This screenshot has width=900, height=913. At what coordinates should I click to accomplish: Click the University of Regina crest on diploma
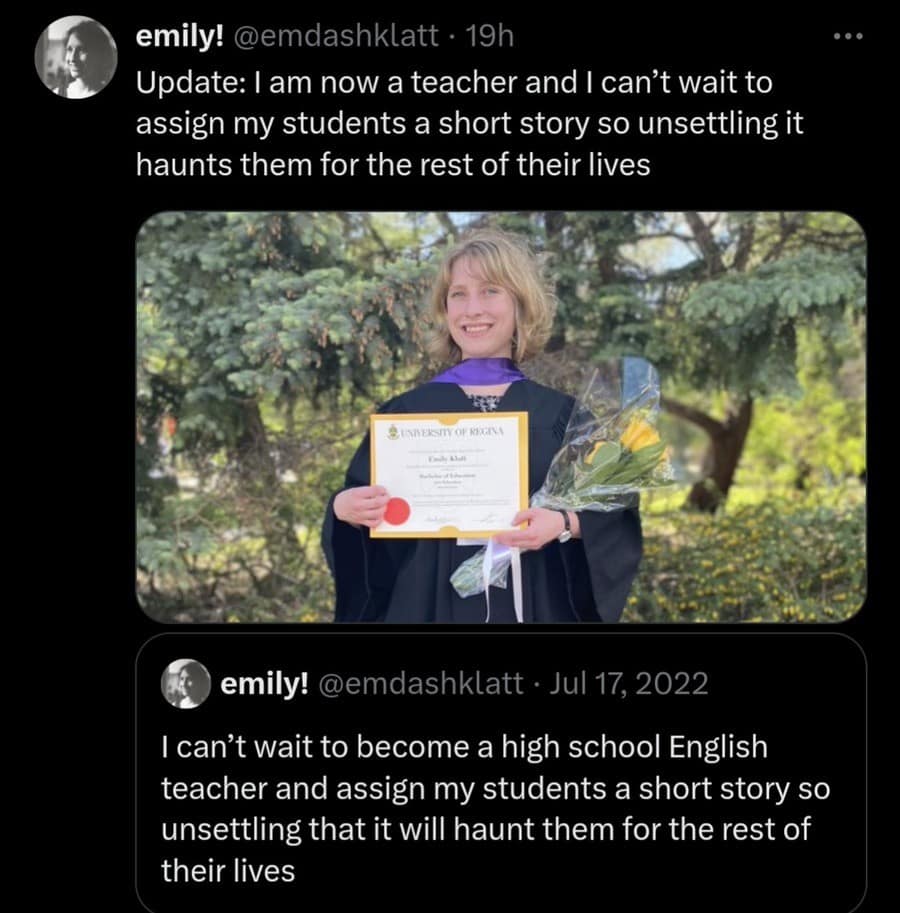point(391,431)
